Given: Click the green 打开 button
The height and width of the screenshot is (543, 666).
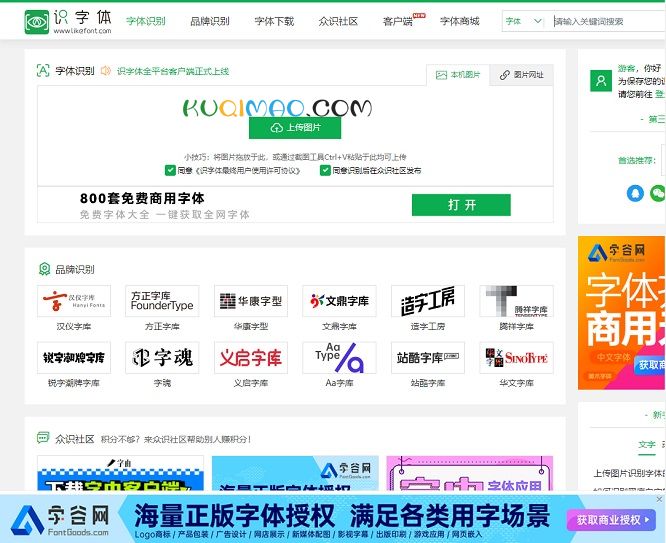Looking at the screenshot, I should (461, 205).
